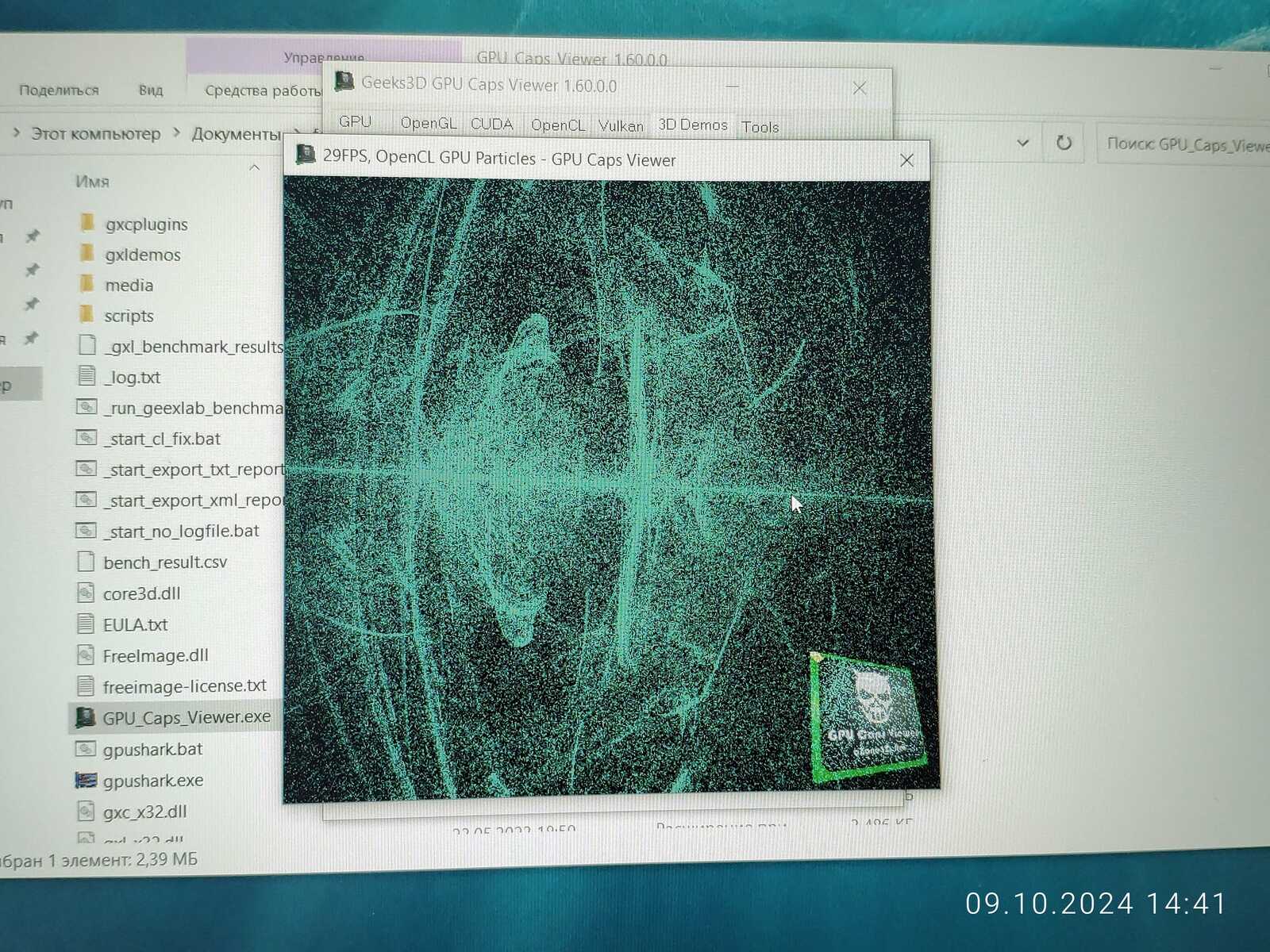Select the gxc_x32.dll file icon

(86, 811)
